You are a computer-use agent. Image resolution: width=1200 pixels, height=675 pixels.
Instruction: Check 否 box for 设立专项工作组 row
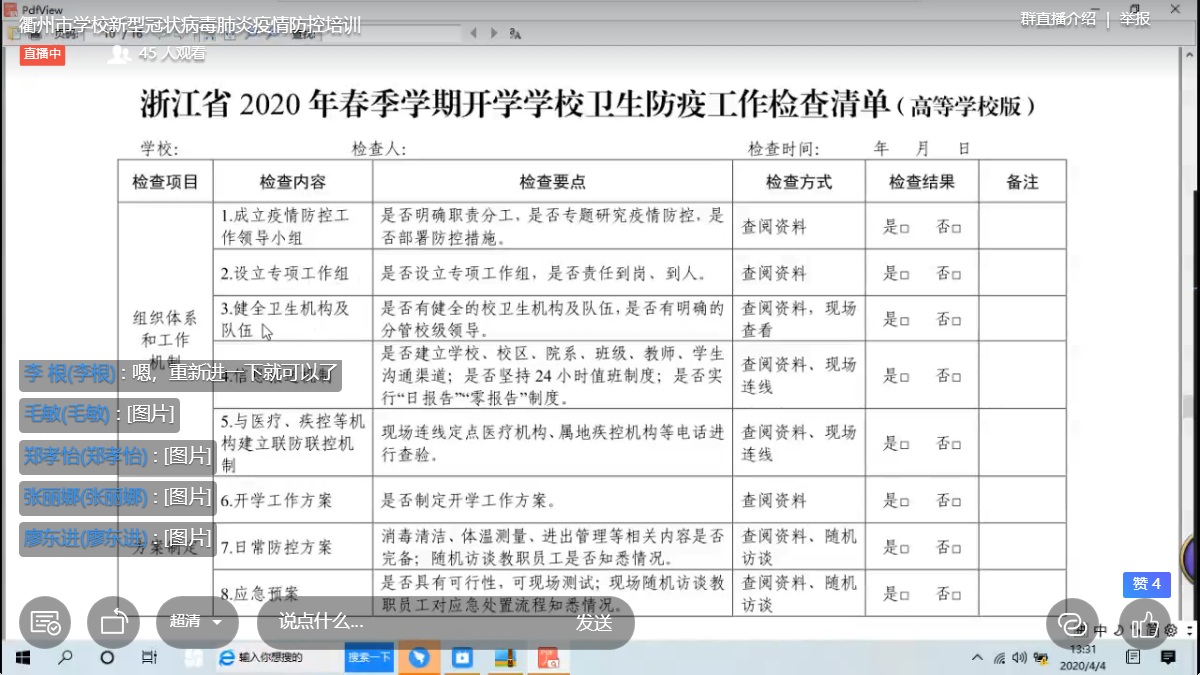(956, 274)
